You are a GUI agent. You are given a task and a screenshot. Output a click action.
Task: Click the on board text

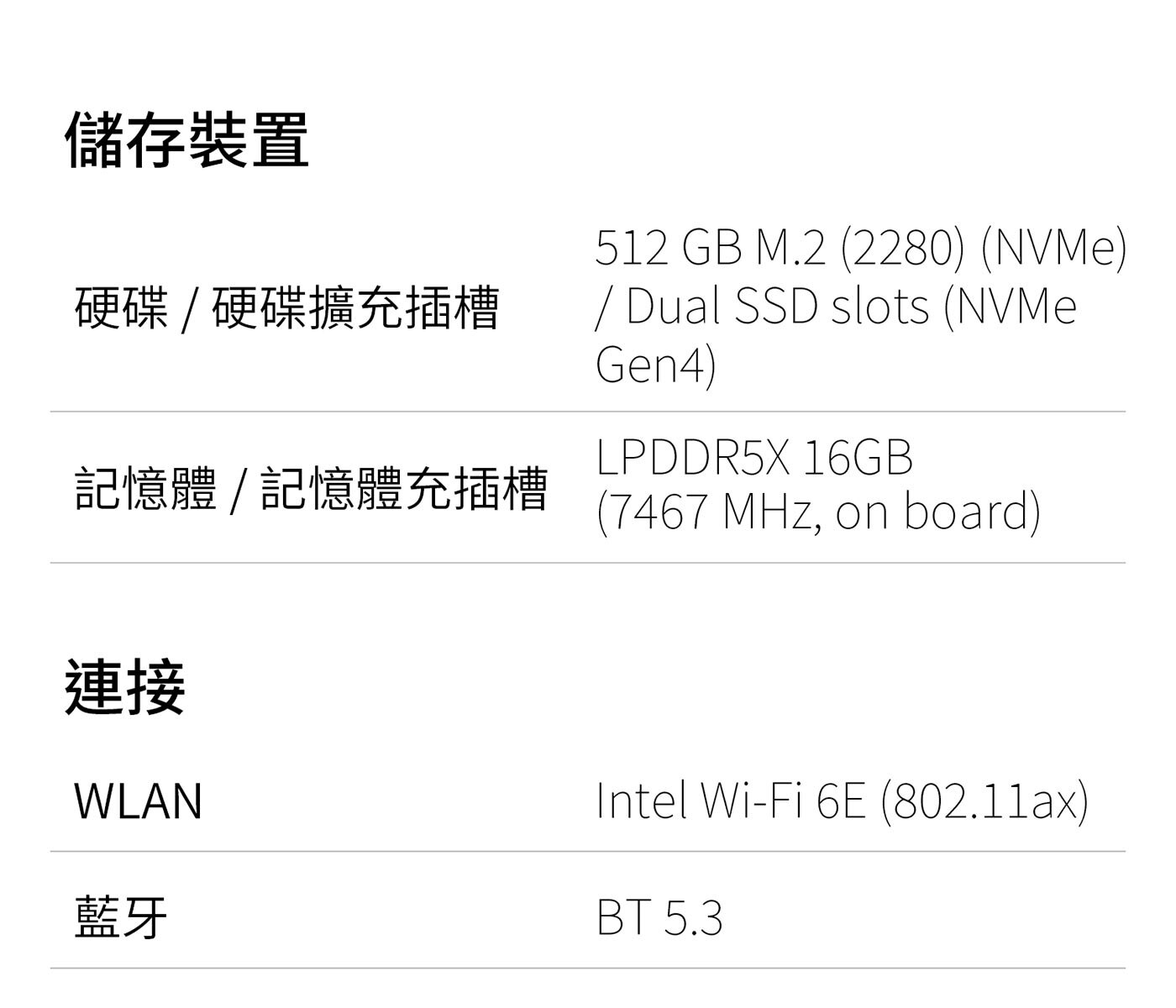936,512
